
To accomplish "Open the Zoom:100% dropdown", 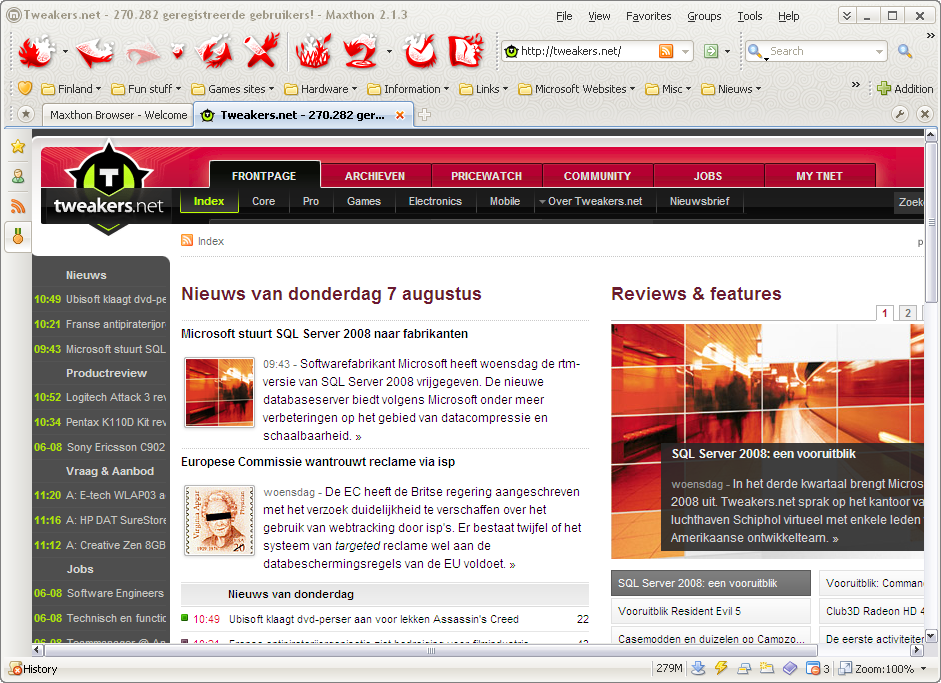I will click(891, 669).
